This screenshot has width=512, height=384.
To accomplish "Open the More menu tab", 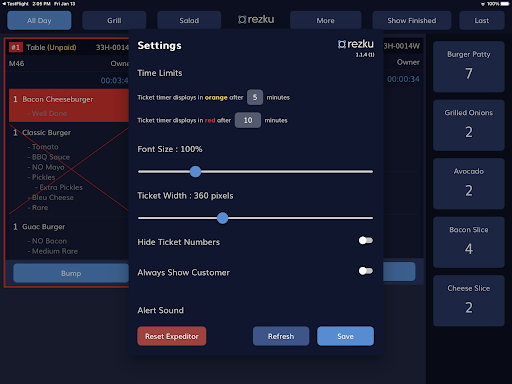I will (x=325, y=21).
